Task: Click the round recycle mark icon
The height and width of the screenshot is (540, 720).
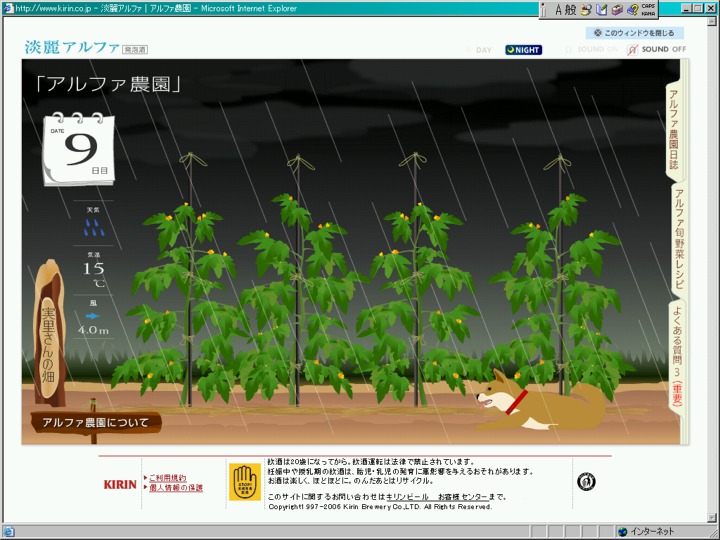Action: click(586, 482)
